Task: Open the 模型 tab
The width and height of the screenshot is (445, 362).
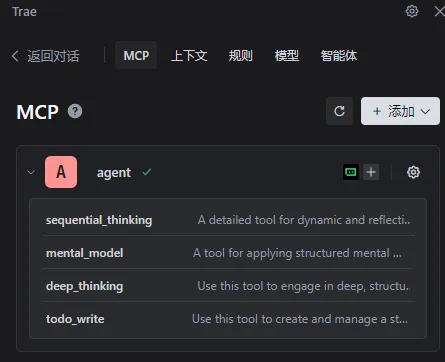Action: [287, 55]
